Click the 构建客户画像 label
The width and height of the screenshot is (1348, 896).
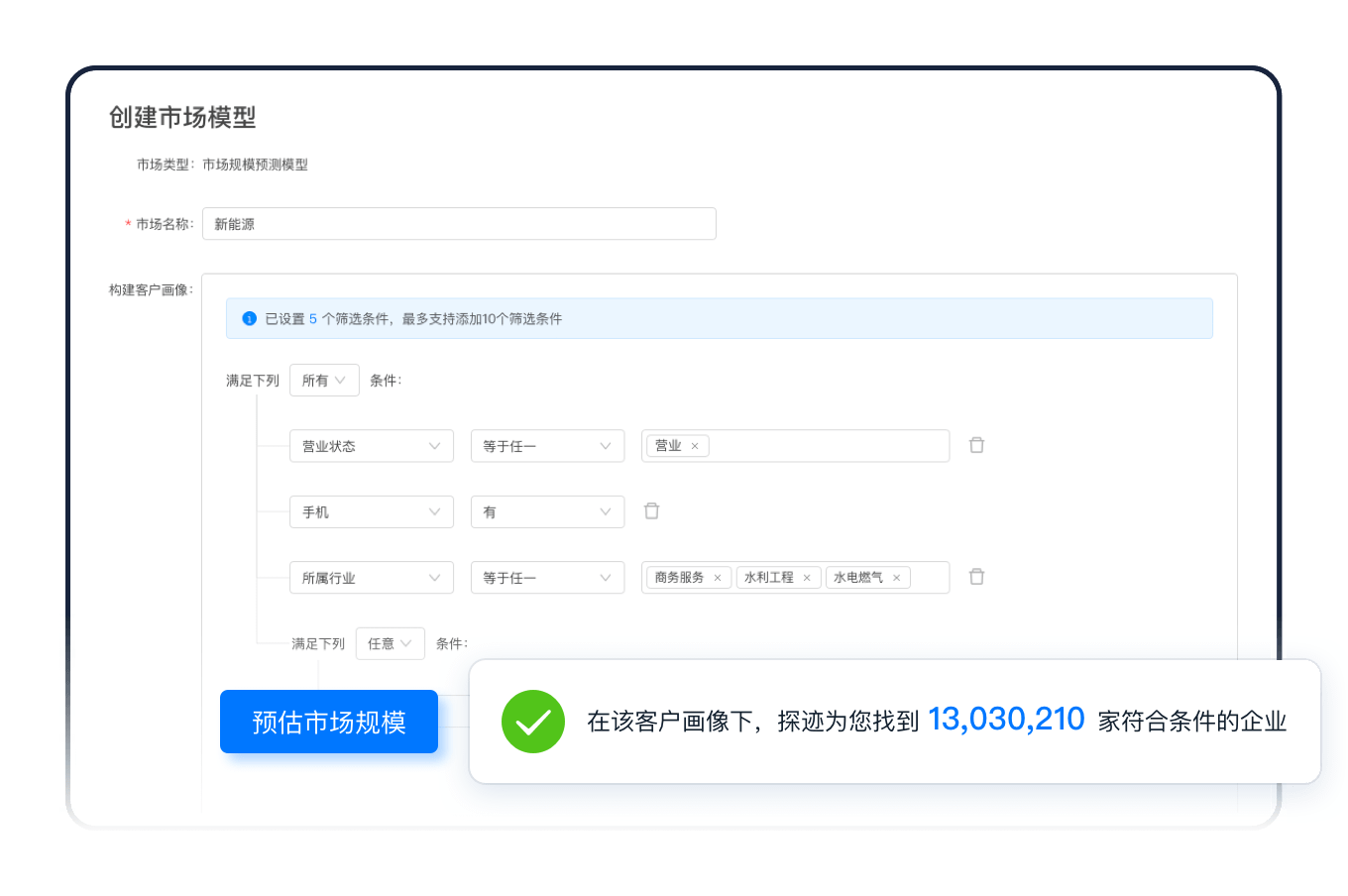tap(151, 289)
